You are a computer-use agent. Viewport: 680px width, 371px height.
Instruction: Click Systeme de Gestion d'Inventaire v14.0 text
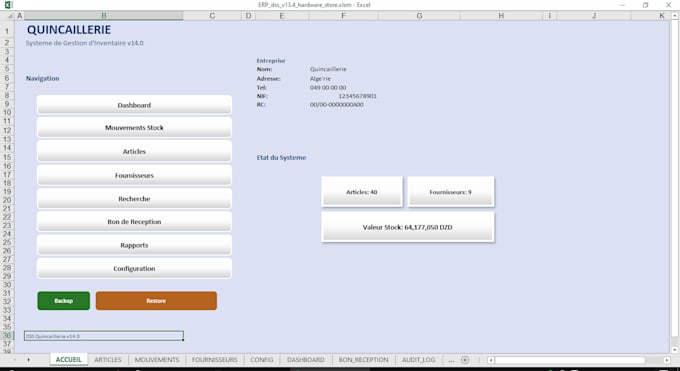point(85,43)
